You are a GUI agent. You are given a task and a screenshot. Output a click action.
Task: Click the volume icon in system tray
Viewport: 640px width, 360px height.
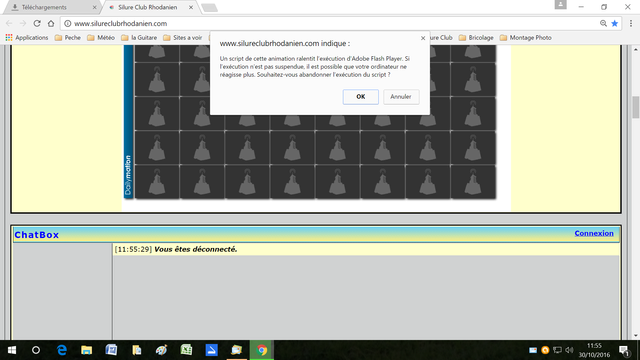[x=569, y=350]
